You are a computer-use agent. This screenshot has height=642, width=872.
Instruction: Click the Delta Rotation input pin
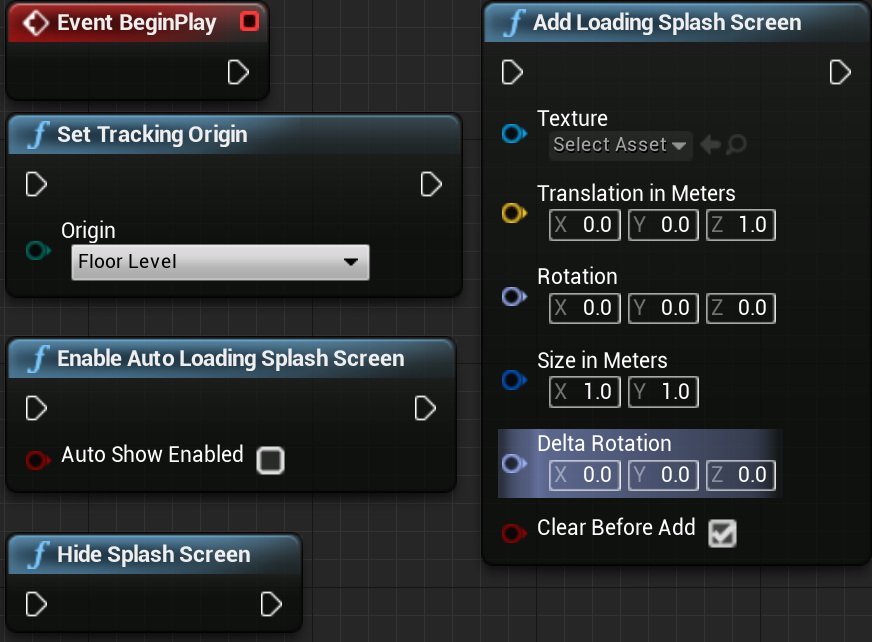click(514, 463)
